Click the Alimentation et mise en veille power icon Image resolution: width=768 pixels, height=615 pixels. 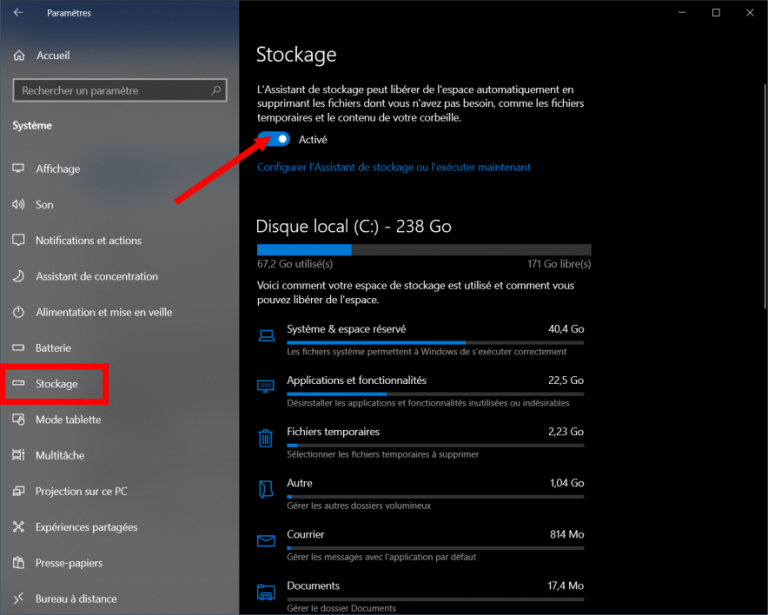point(18,313)
